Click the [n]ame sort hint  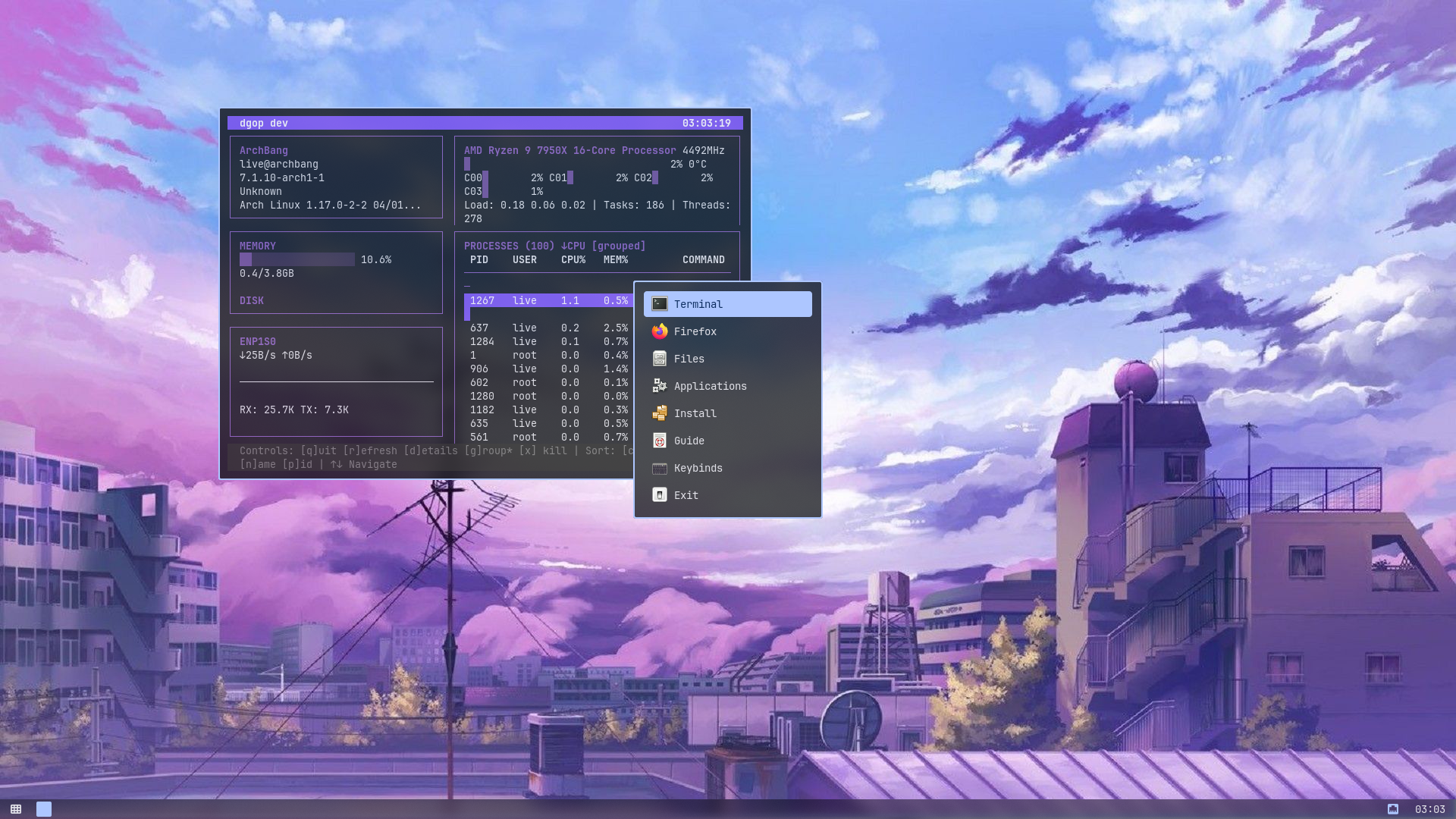[x=258, y=464]
